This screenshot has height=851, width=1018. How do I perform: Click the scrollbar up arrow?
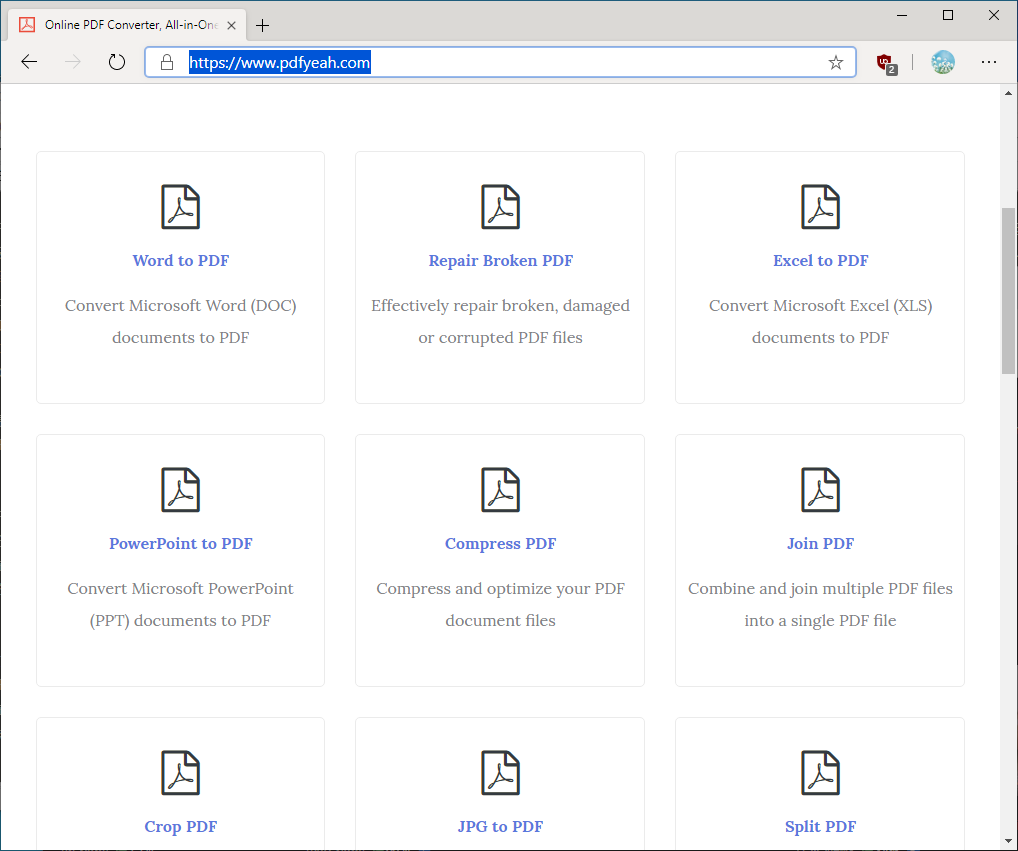1008,93
